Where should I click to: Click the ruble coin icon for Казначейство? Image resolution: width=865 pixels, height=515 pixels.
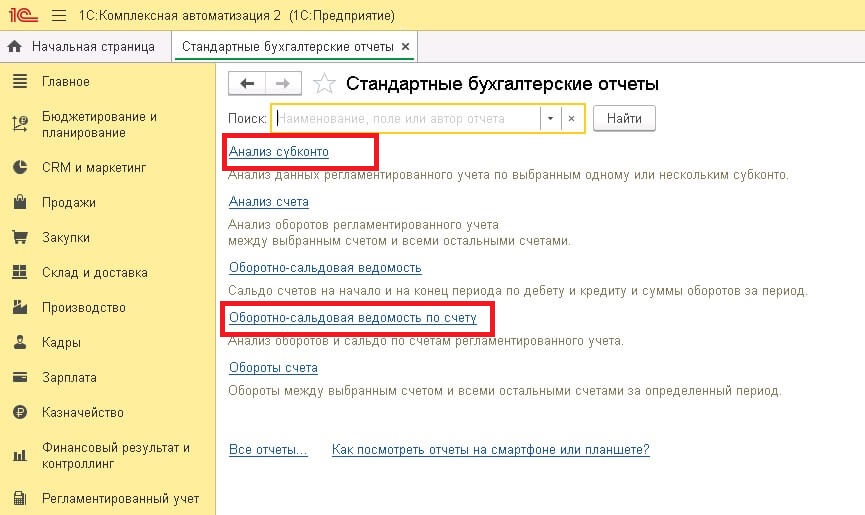[x=20, y=412]
